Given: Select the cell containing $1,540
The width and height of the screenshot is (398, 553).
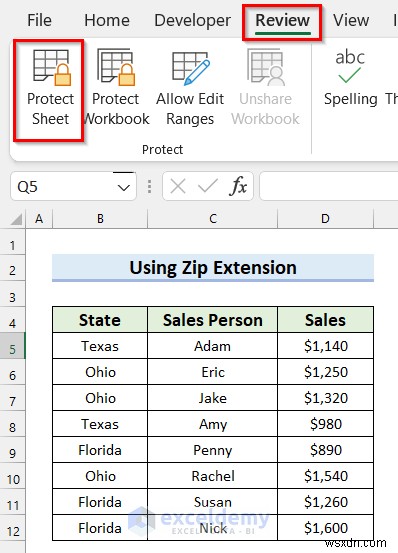Looking at the screenshot, I should (x=325, y=476).
